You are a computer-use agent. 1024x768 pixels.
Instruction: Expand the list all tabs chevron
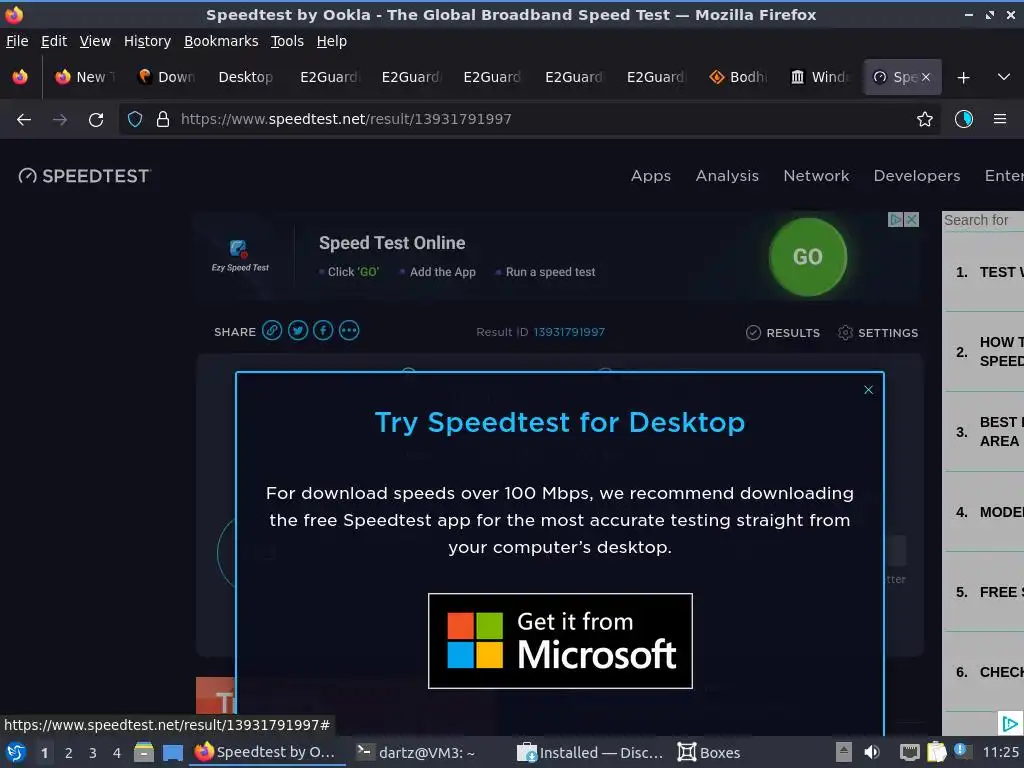[1004, 77]
